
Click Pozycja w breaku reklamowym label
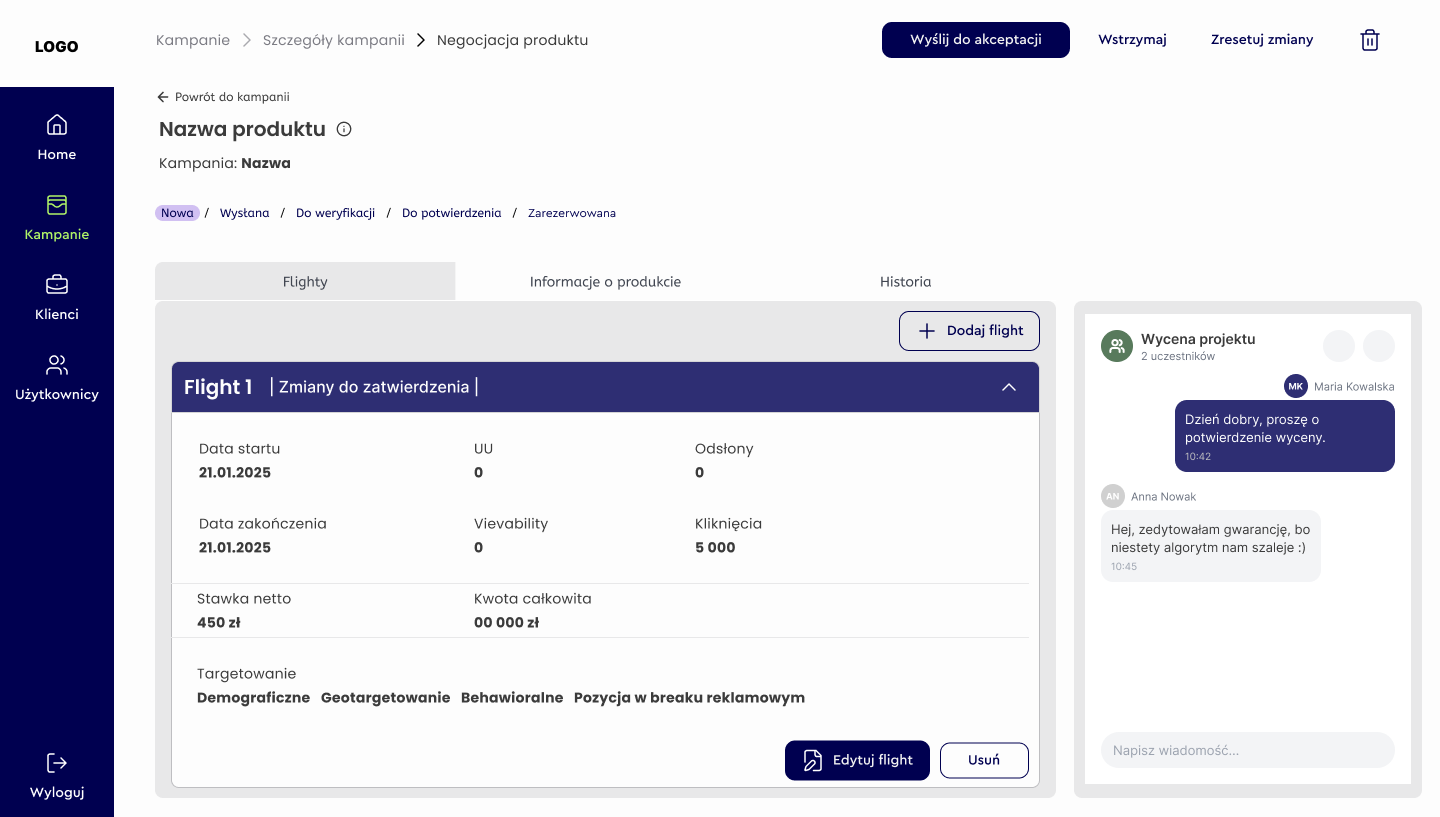tap(689, 698)
